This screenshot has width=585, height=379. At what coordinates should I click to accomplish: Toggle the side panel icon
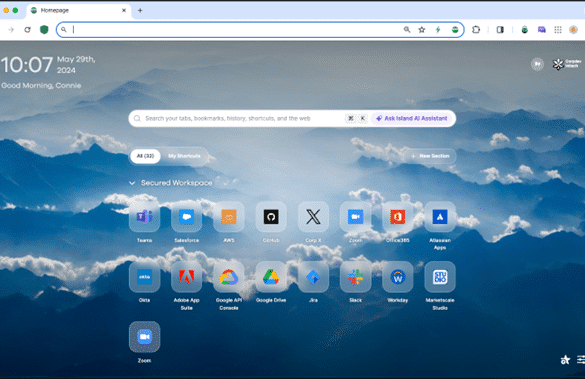(500, 29)
